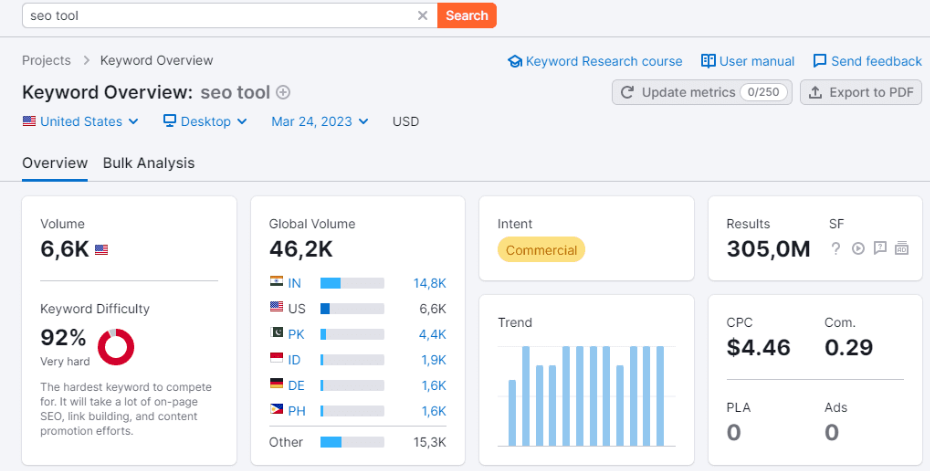
Task: Click the Indonesia flag icon
Action: [x=276, y=358]
